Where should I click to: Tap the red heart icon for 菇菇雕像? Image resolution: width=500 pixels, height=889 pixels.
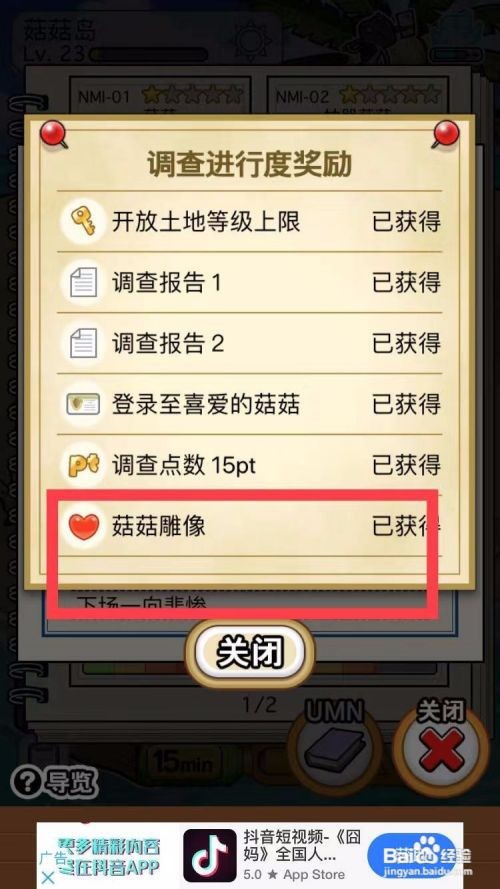click(x=83, y=526)
